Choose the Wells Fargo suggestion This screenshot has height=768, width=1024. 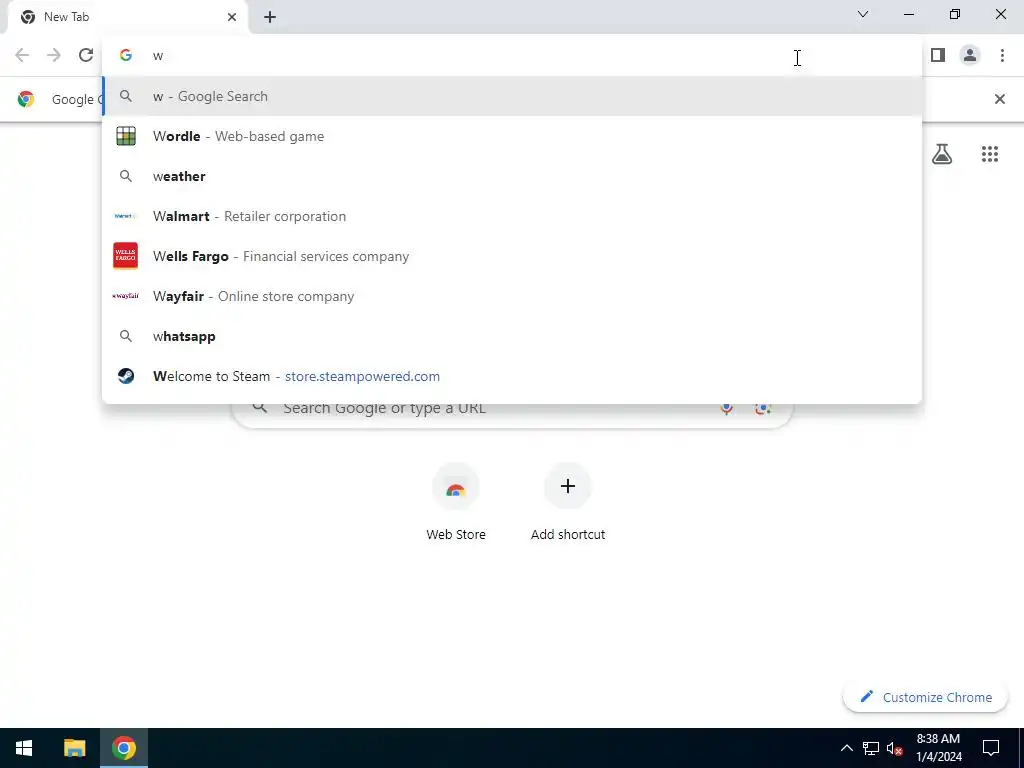click(x=512, y=256)
